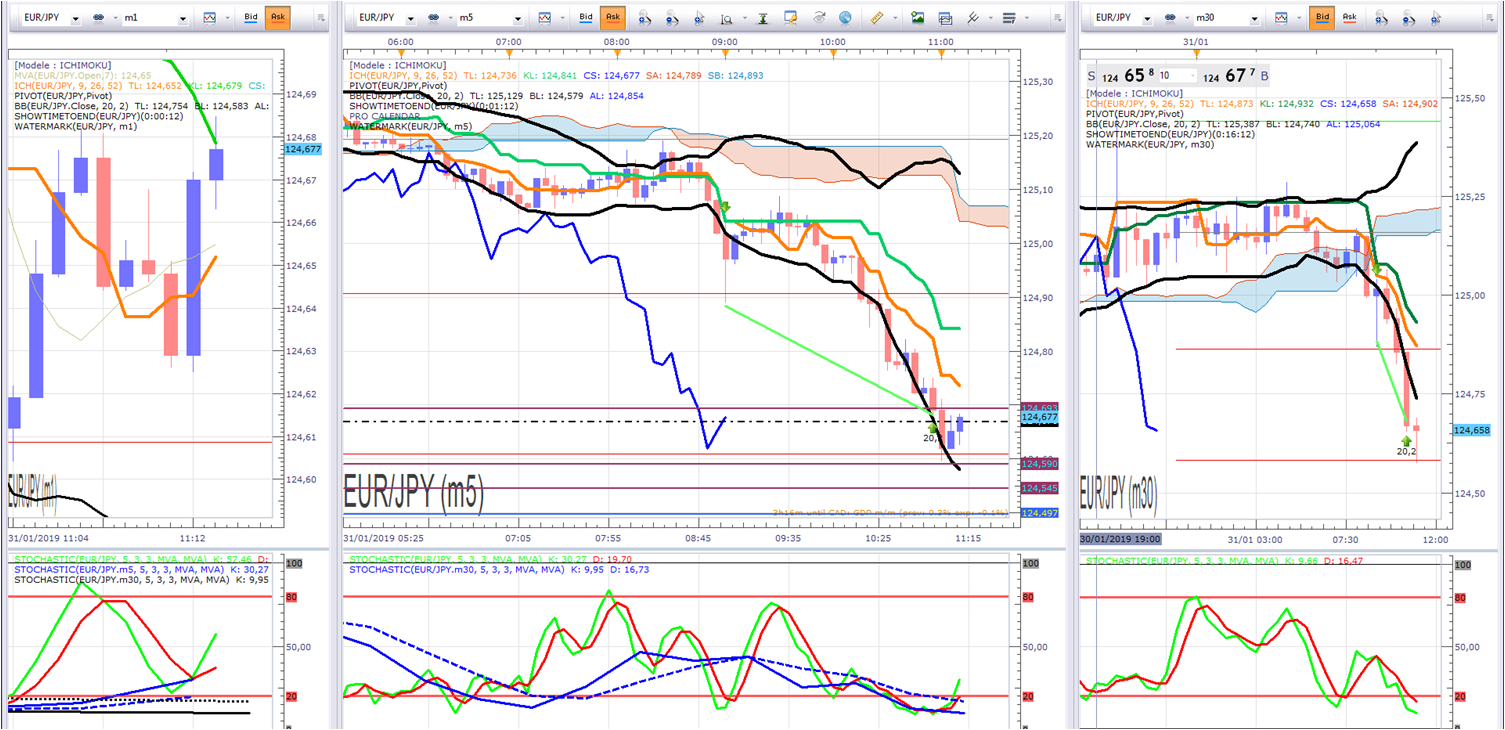Click the chart type icon in the m5 toolbar
Viewport: 1505px width, 730px height.
[x=545, y=18]
